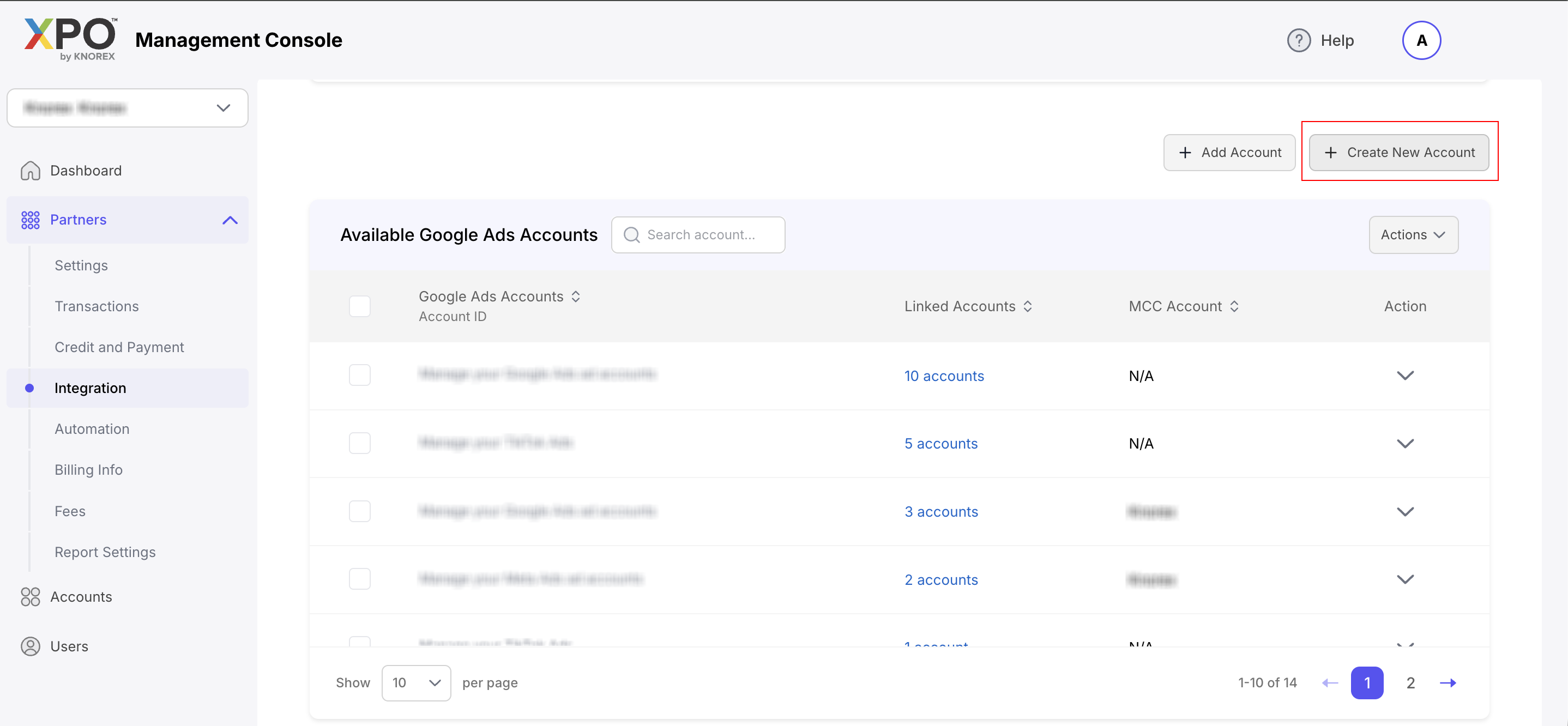Sort by Linked Accounts column arrows
Image resolution: width=1568 pixels, height=726 pixels.
[1028, 306]
